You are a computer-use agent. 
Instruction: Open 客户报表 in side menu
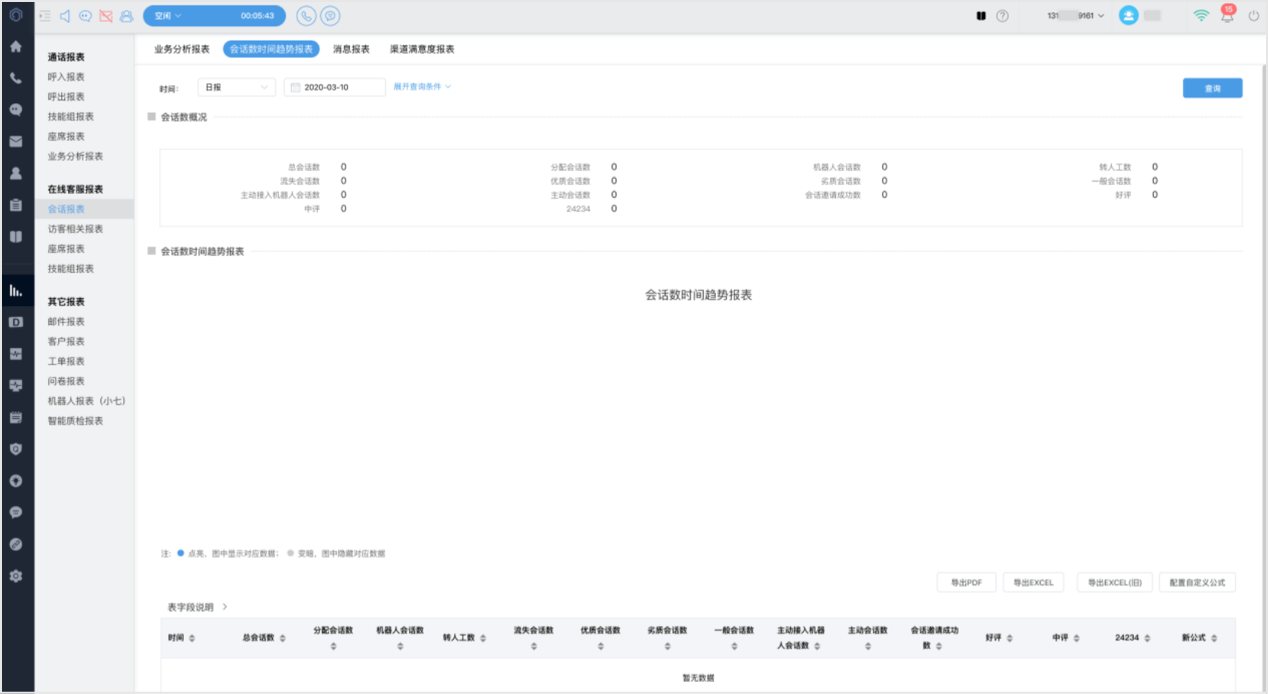click(67, 341)
